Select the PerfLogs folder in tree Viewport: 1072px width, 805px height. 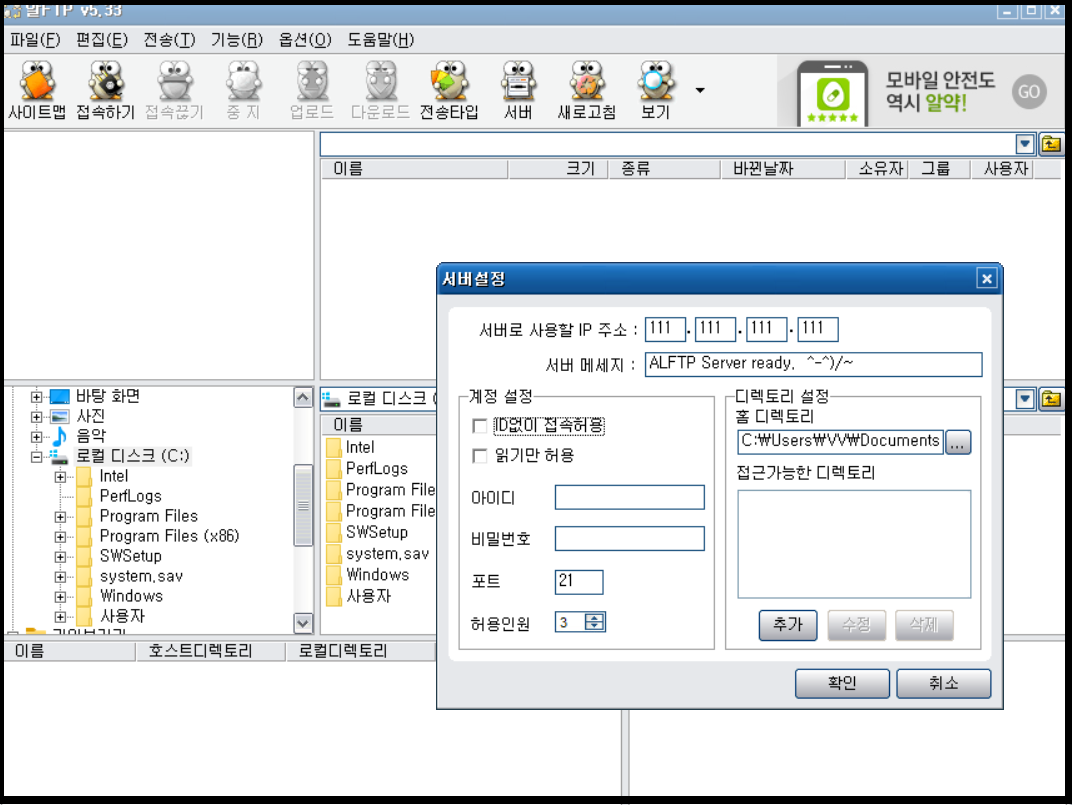[x=131, y=496]
